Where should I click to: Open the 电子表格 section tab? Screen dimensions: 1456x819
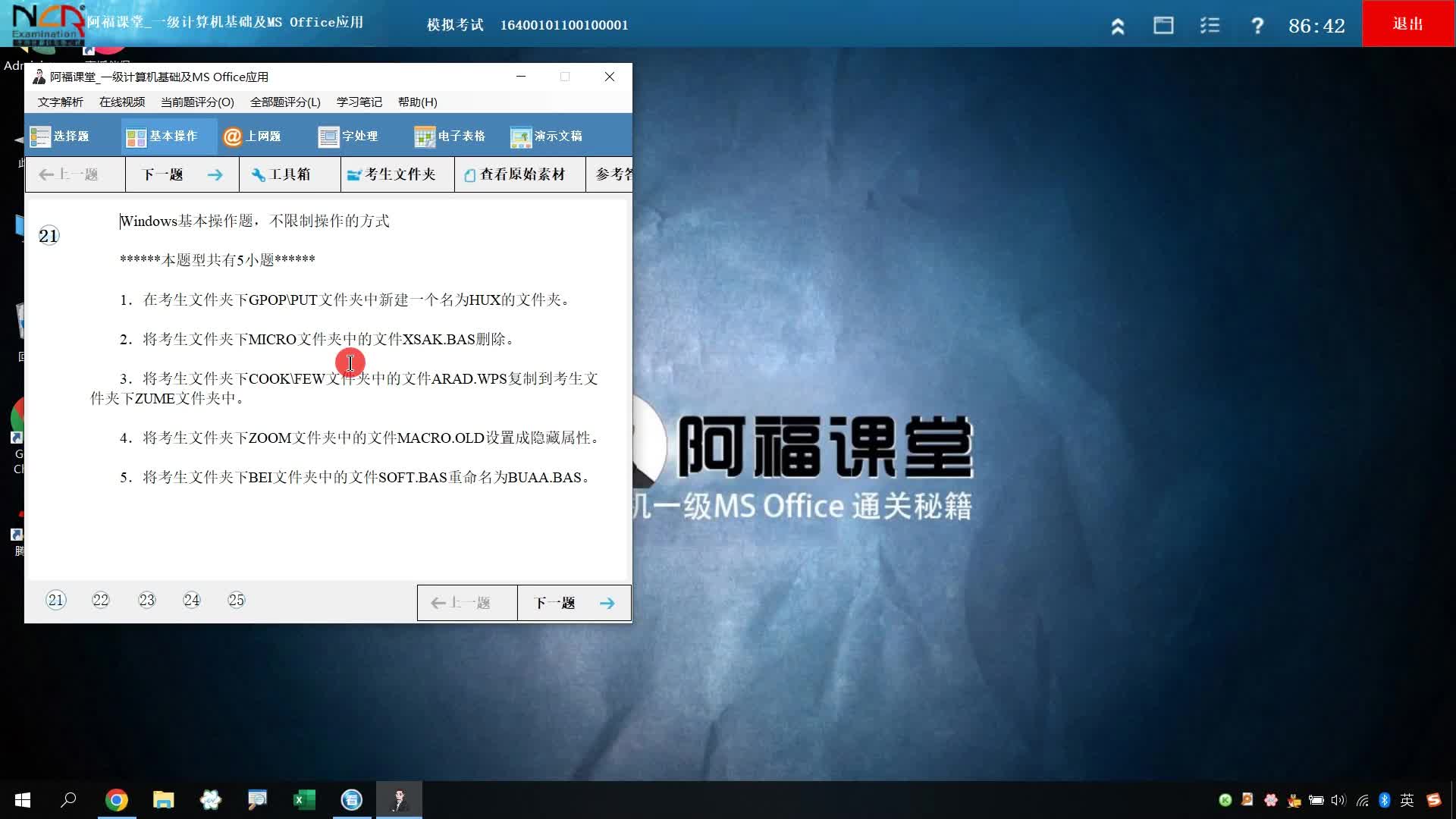click(450, 136)
